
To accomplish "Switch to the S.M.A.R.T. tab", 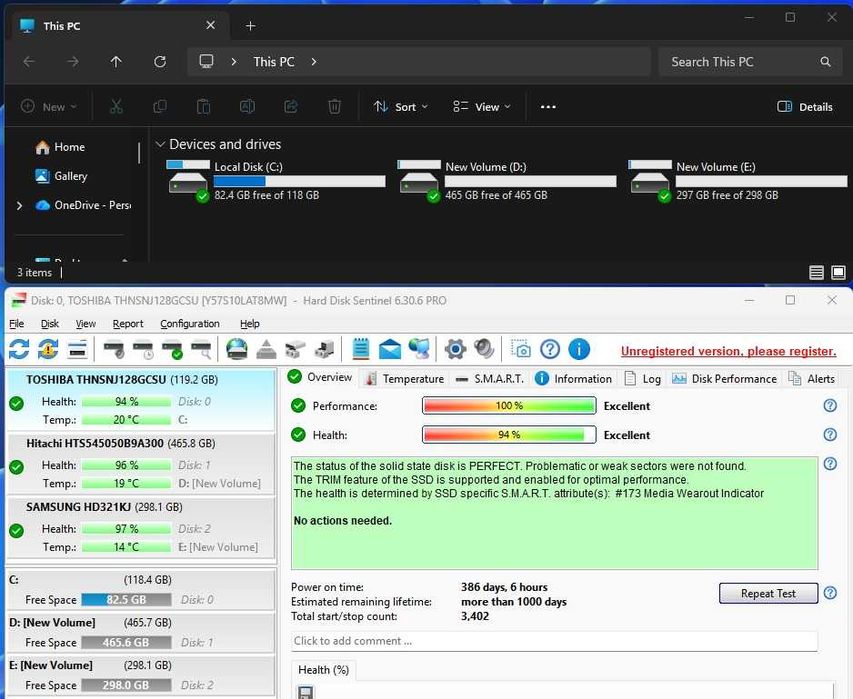I will pos(489,379).
